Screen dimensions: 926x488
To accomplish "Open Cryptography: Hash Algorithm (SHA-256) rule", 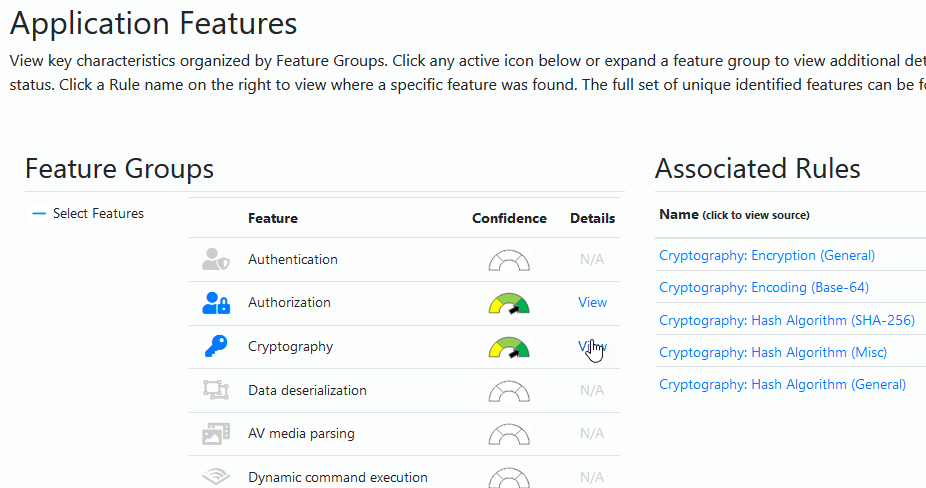I will click(786, 321).
